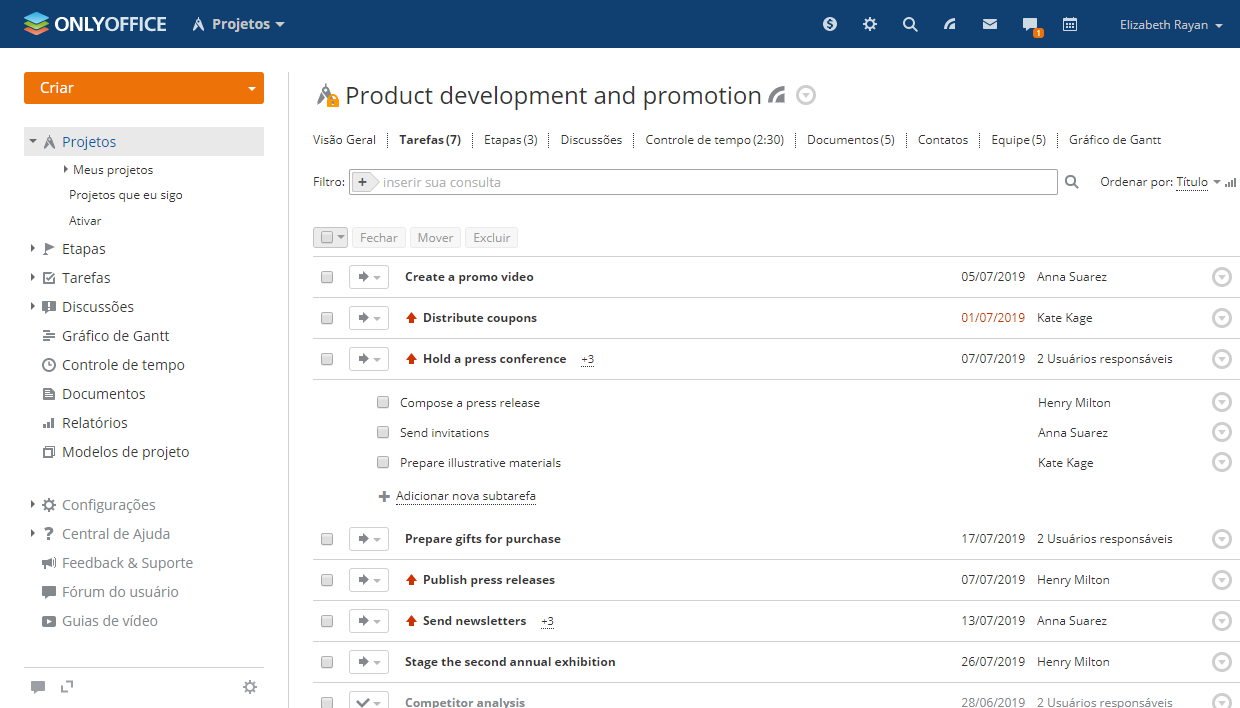The width and height of the screenshot is (1240, 708).
Task: Click the header search magnifier icon
Action: click(x=910, y=25)
